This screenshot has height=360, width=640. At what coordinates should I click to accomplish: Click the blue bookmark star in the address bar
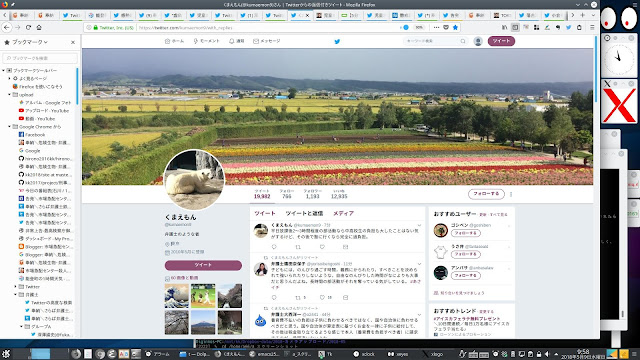(455, 28)
